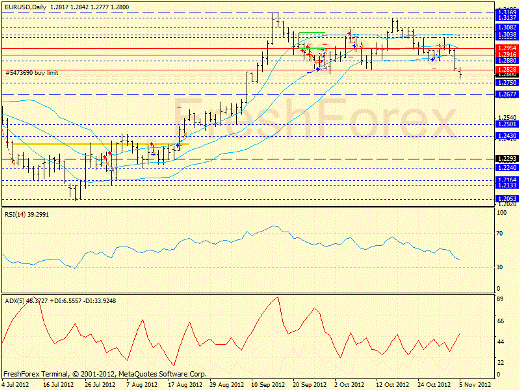Select the black 1.2293 price label
This screenshot has width=520, height=390.
(507, 159)
